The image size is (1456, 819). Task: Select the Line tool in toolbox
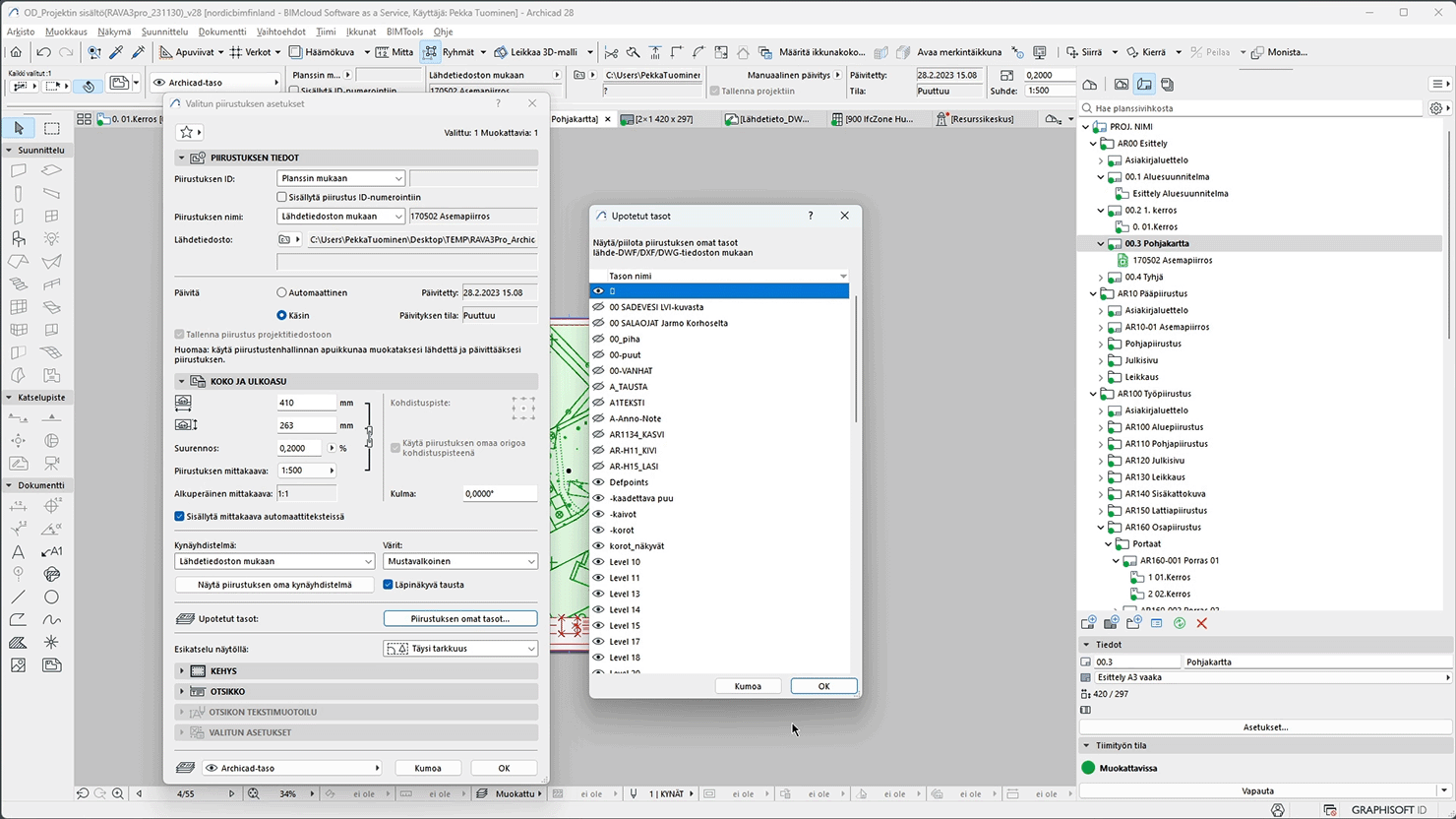click(19, 597)
